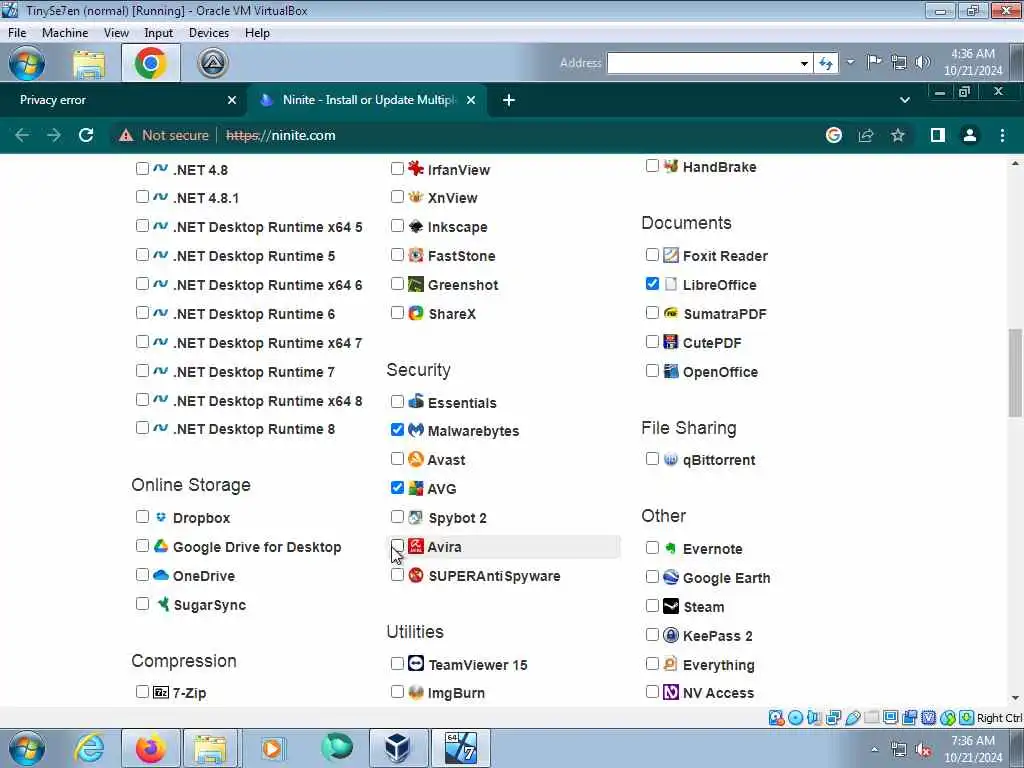Bookmark this page with star icon
The image size is (1024, 768).
(898, 135)
